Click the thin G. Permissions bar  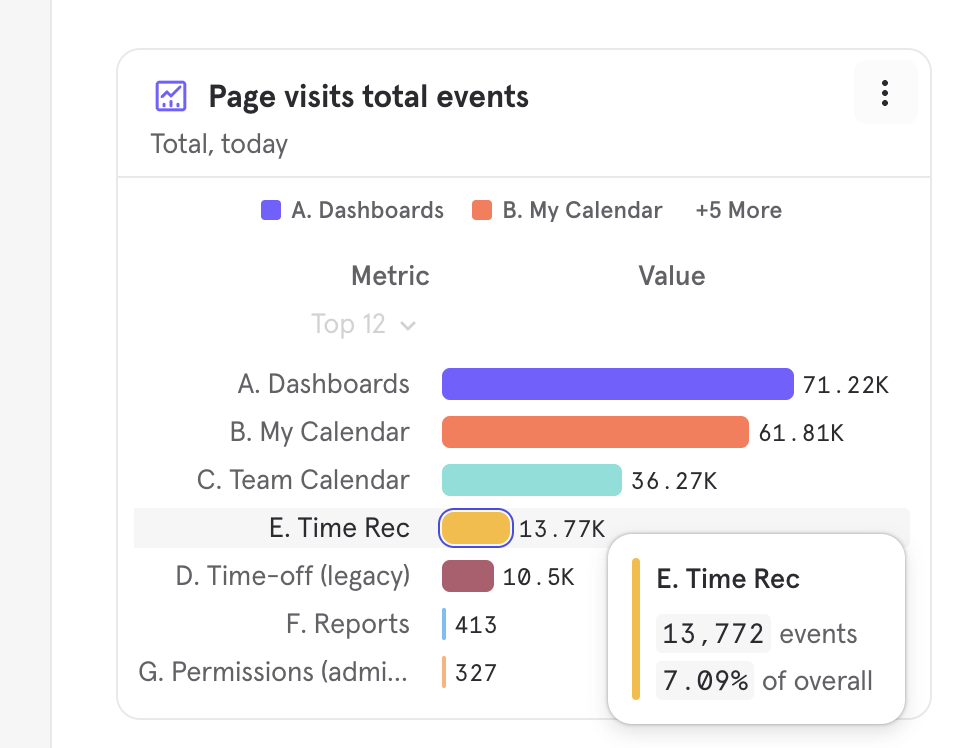pyautogui.click(x=444, y=672)
